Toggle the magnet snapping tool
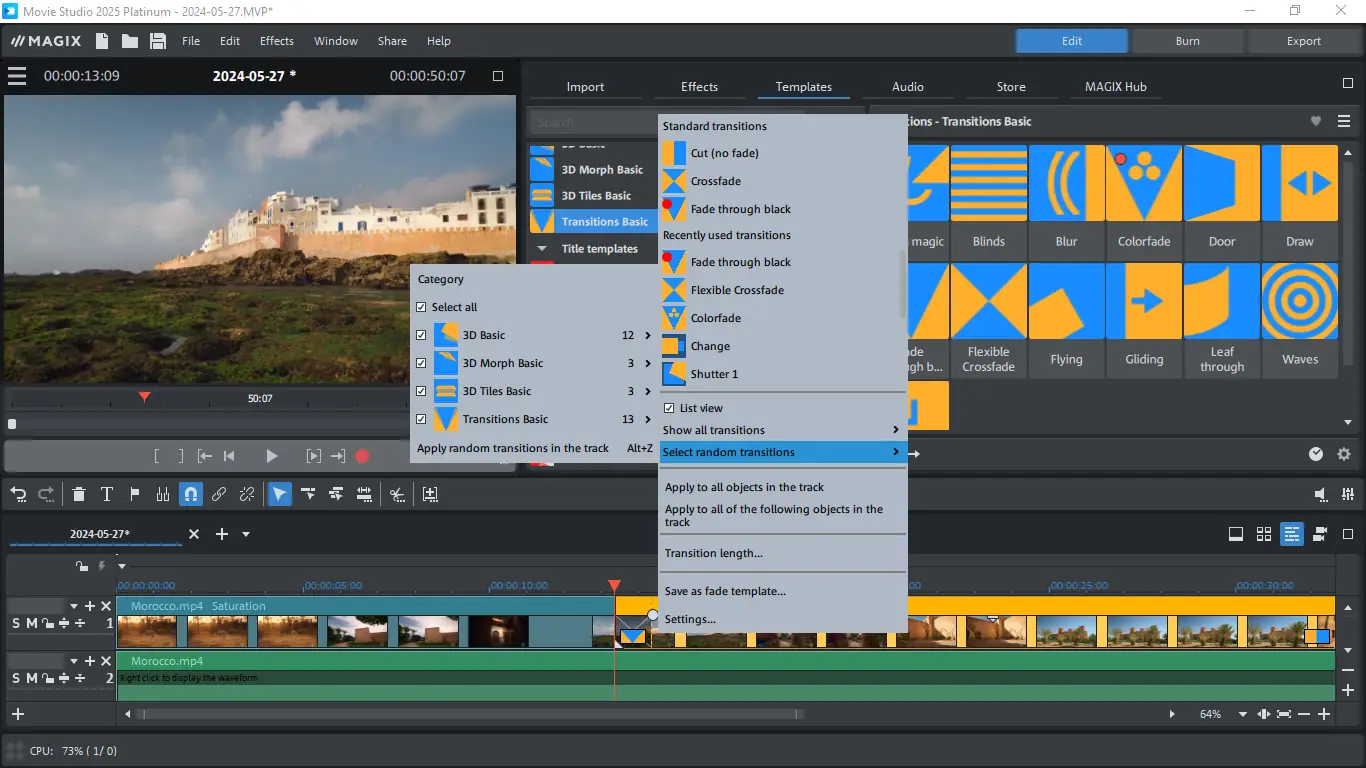 click(191, 494)
